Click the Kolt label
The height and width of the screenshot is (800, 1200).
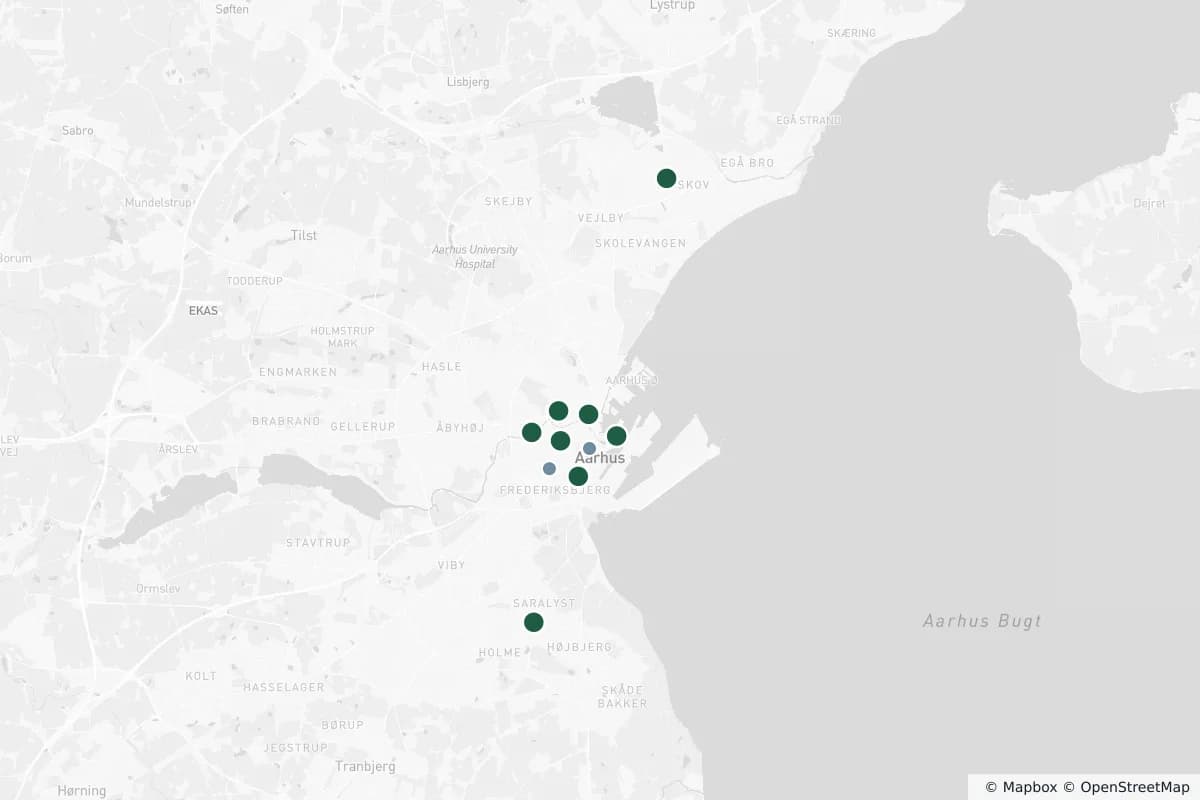click(x=200, y=676)
